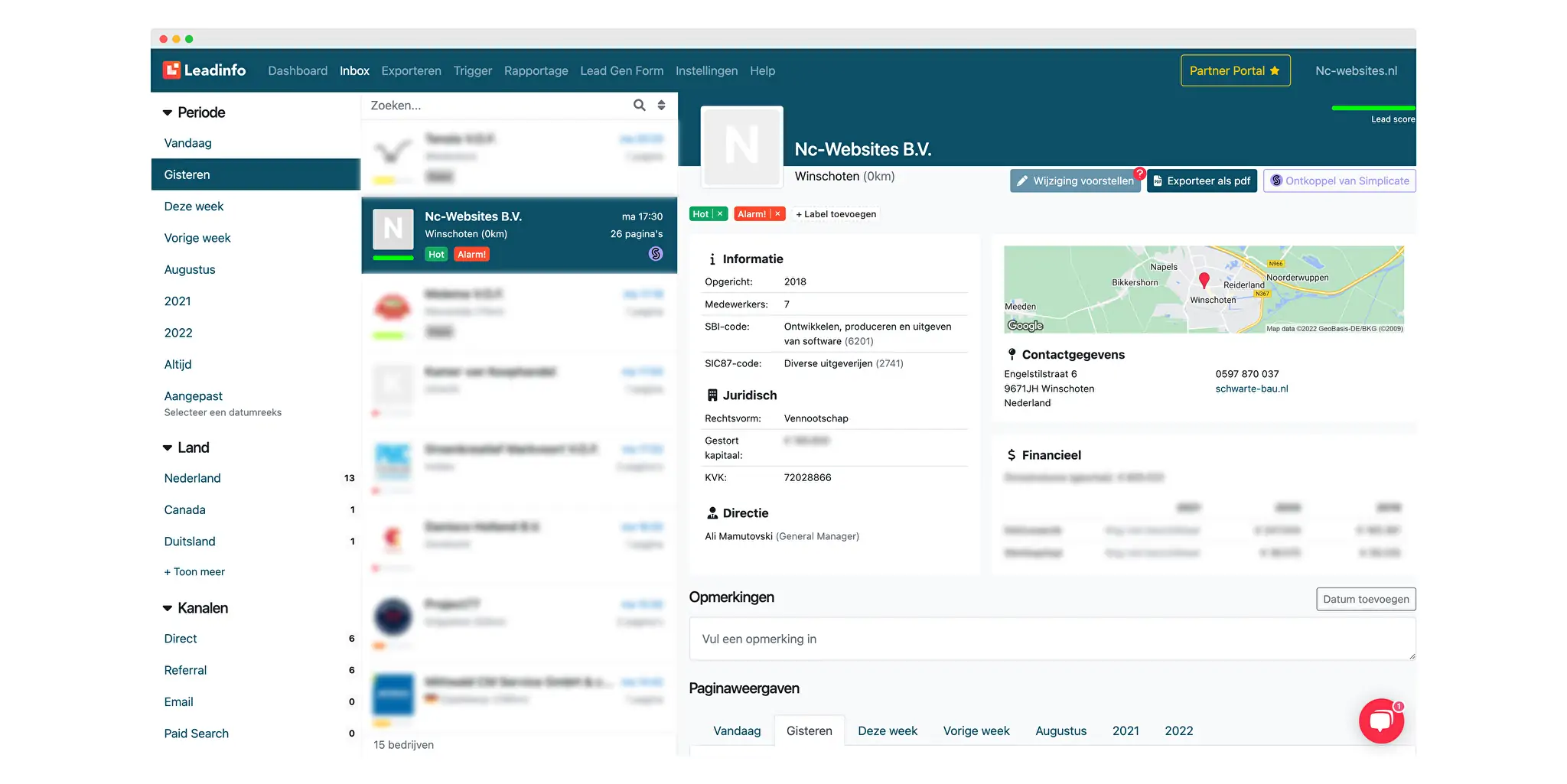Switch to 2021 tab in Paginaweergaven
The height and width of the screenshot is (784, 1567).
point(1126,730)
